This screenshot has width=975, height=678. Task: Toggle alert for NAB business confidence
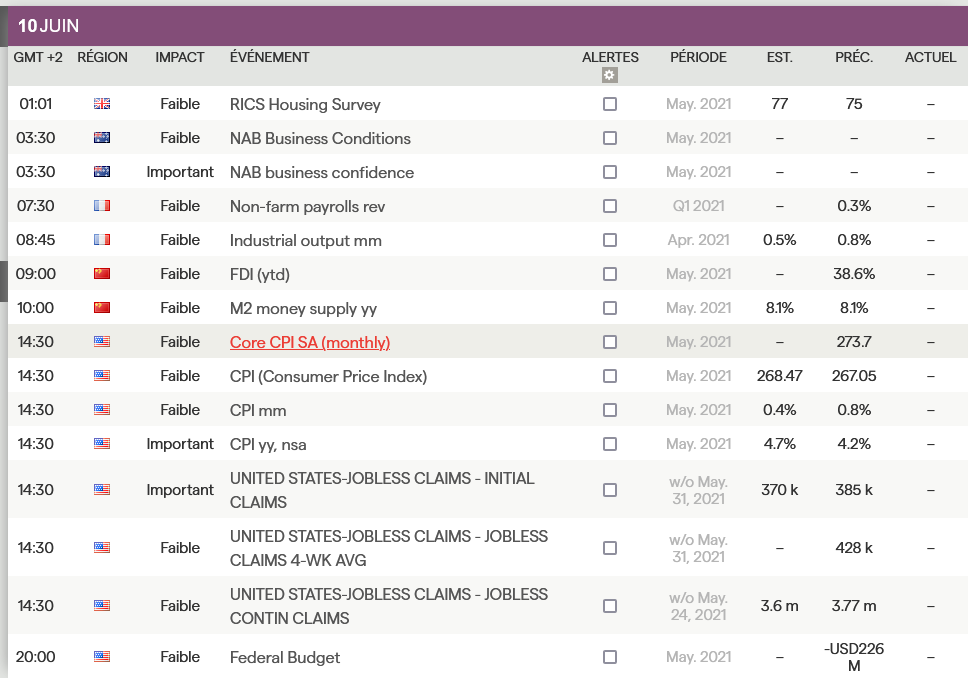point(610,172)
